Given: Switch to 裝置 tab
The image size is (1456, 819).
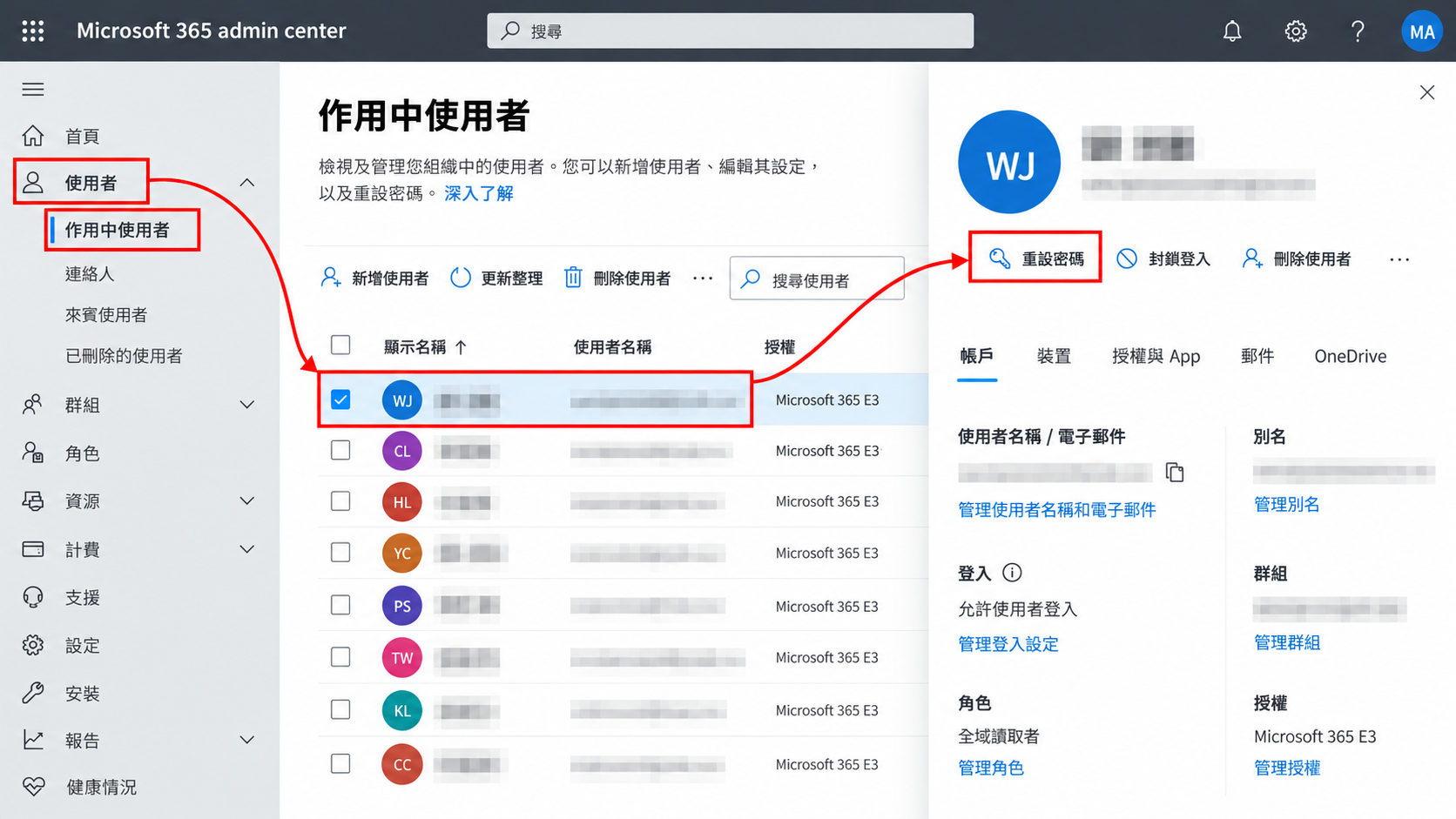Looking at the screenshot, I should tap(1054, 356).
